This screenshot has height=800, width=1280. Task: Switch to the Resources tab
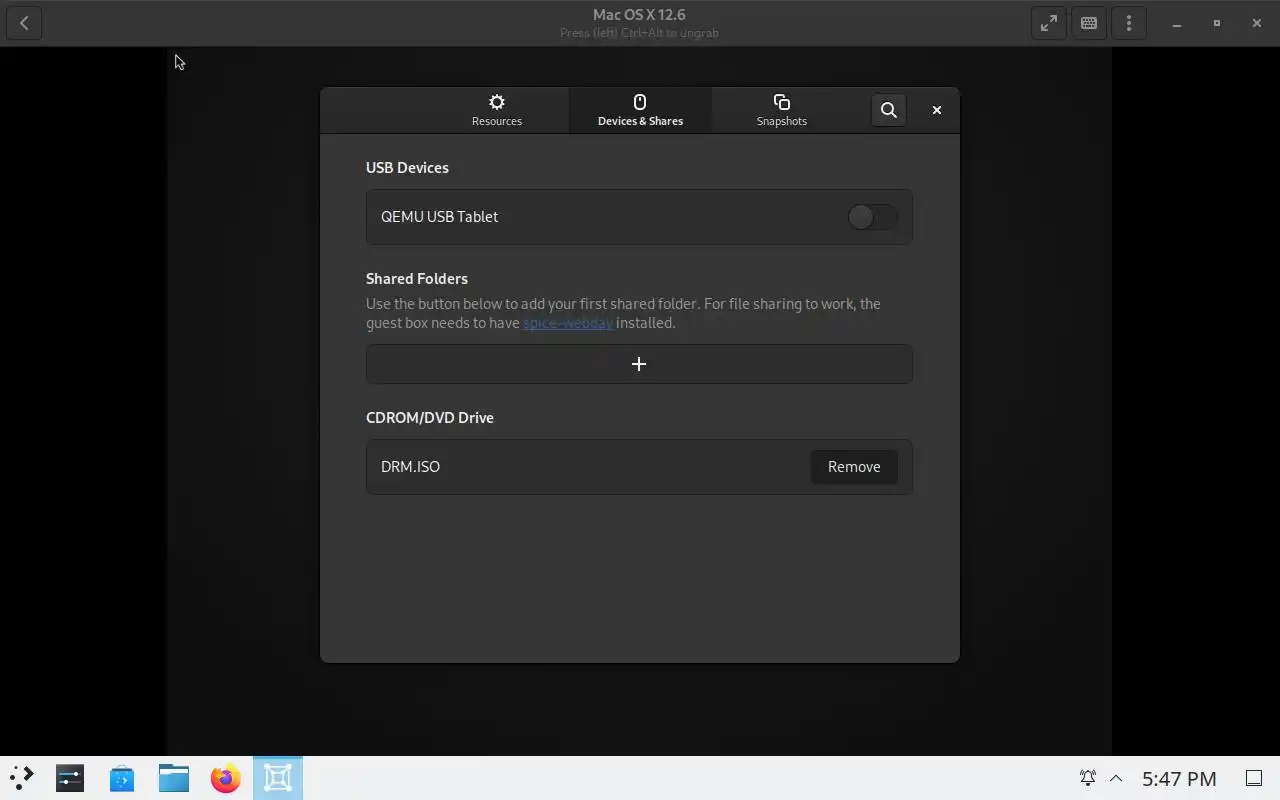(497, 110)
